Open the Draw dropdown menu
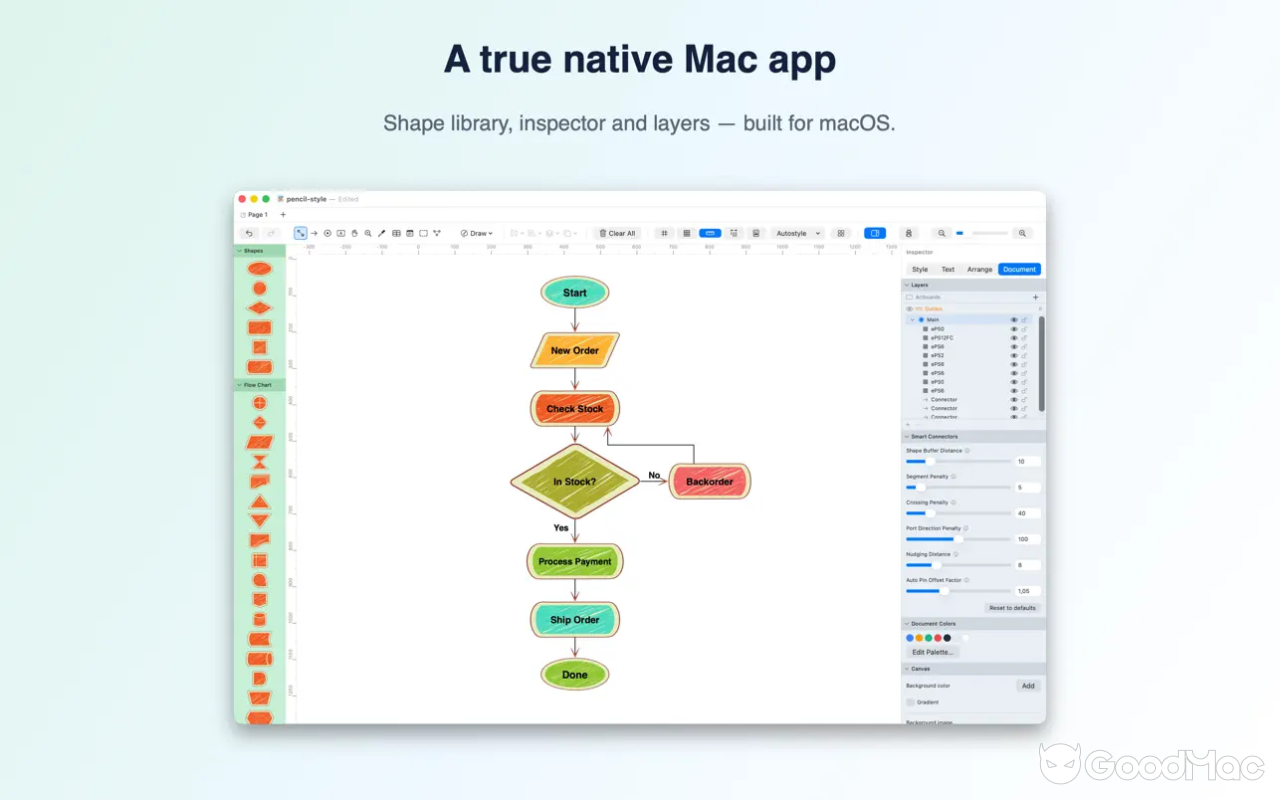 point(476,233)
